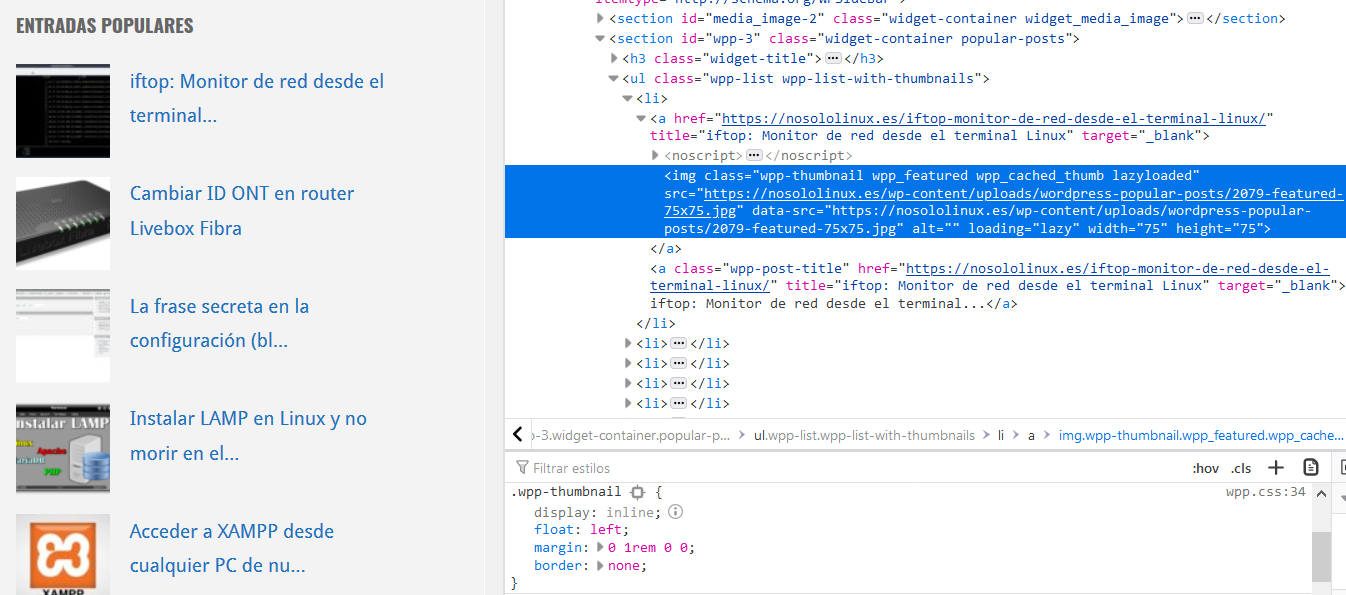Toggle the :hov pseudo-class panel
Image resolution: width=1346 pixels, height=595 pixels.
coord(1205,468)
